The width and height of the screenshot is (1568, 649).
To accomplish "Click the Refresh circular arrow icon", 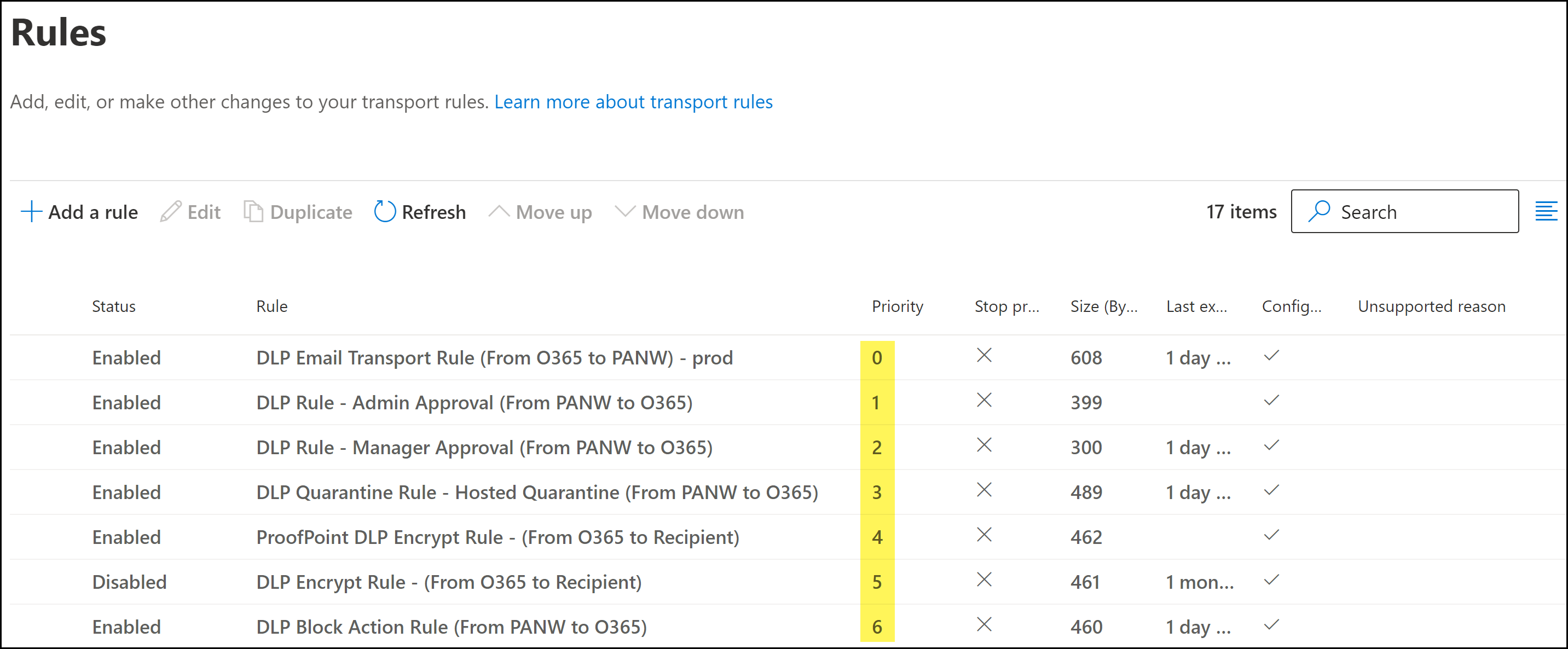I will pyautogui.click(x=385, y=212).
